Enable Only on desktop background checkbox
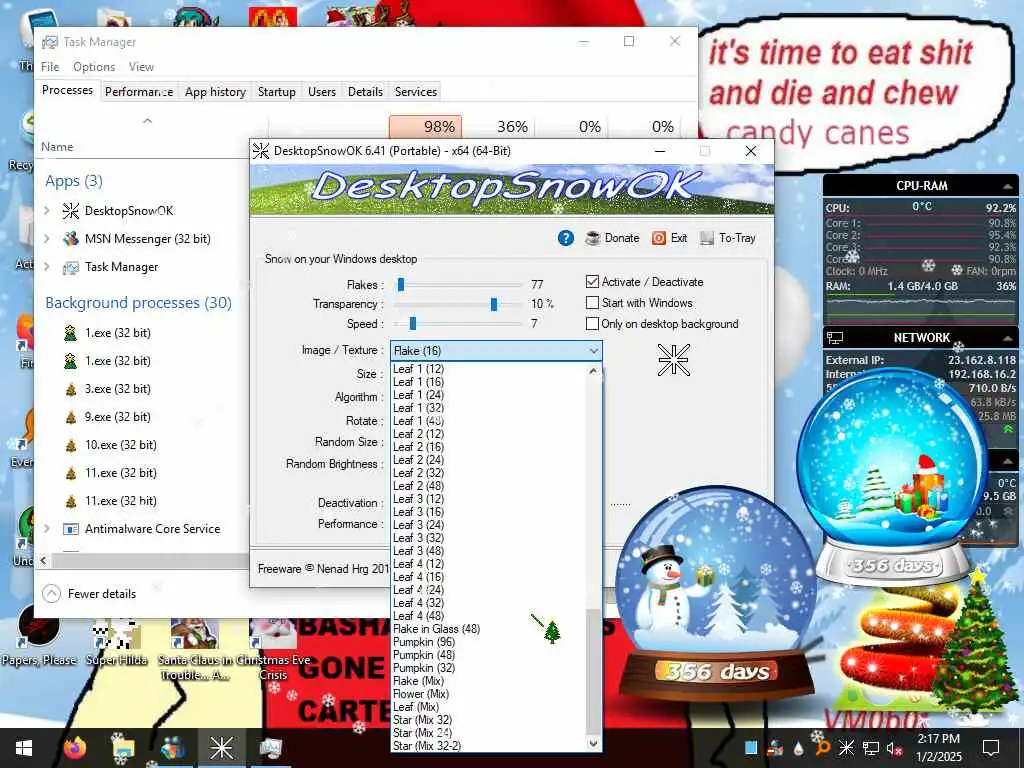Image resolution: width=1024 pixels, height=768 pixels. point(592,324)
